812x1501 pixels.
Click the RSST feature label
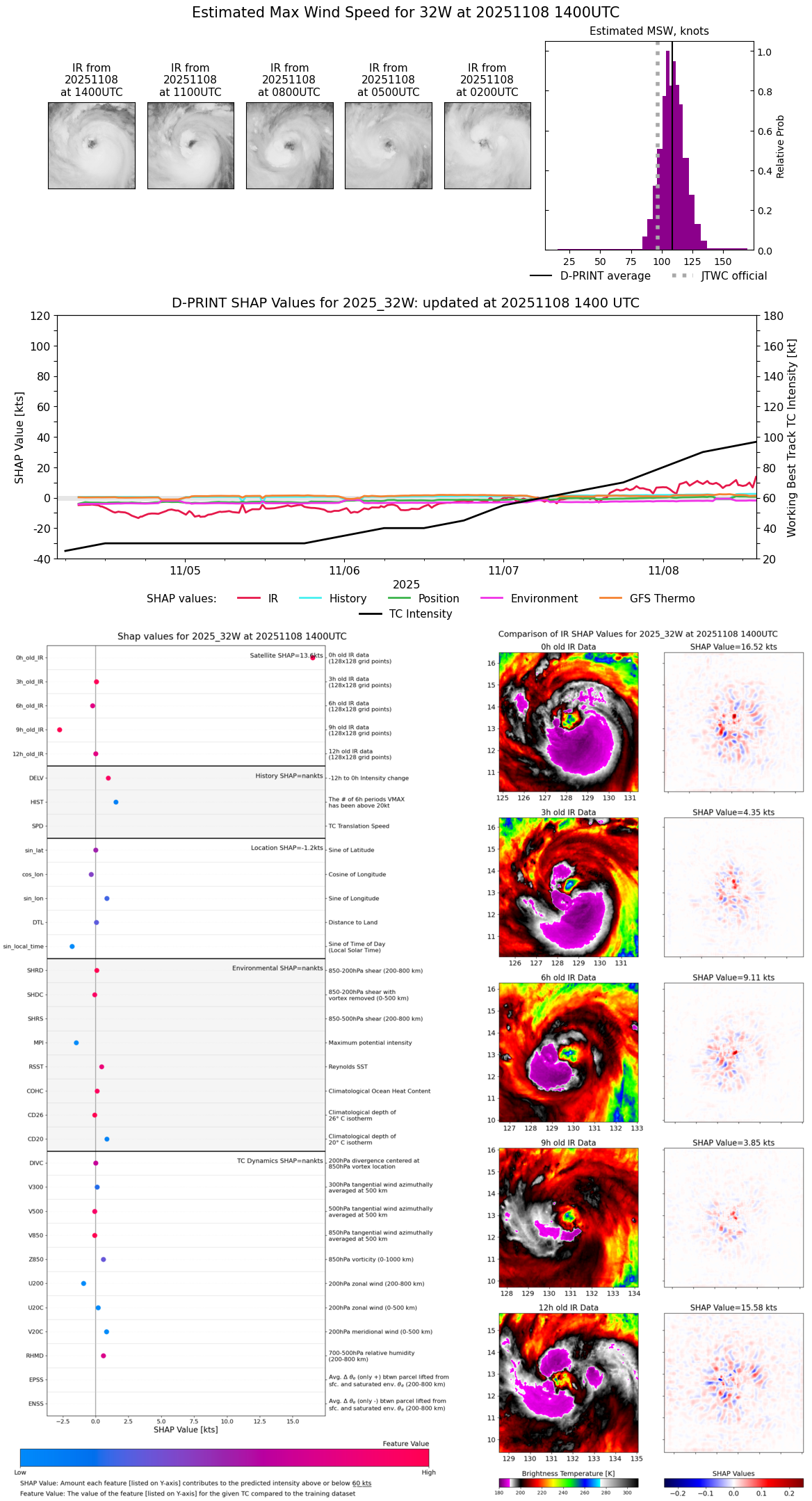36,1067
